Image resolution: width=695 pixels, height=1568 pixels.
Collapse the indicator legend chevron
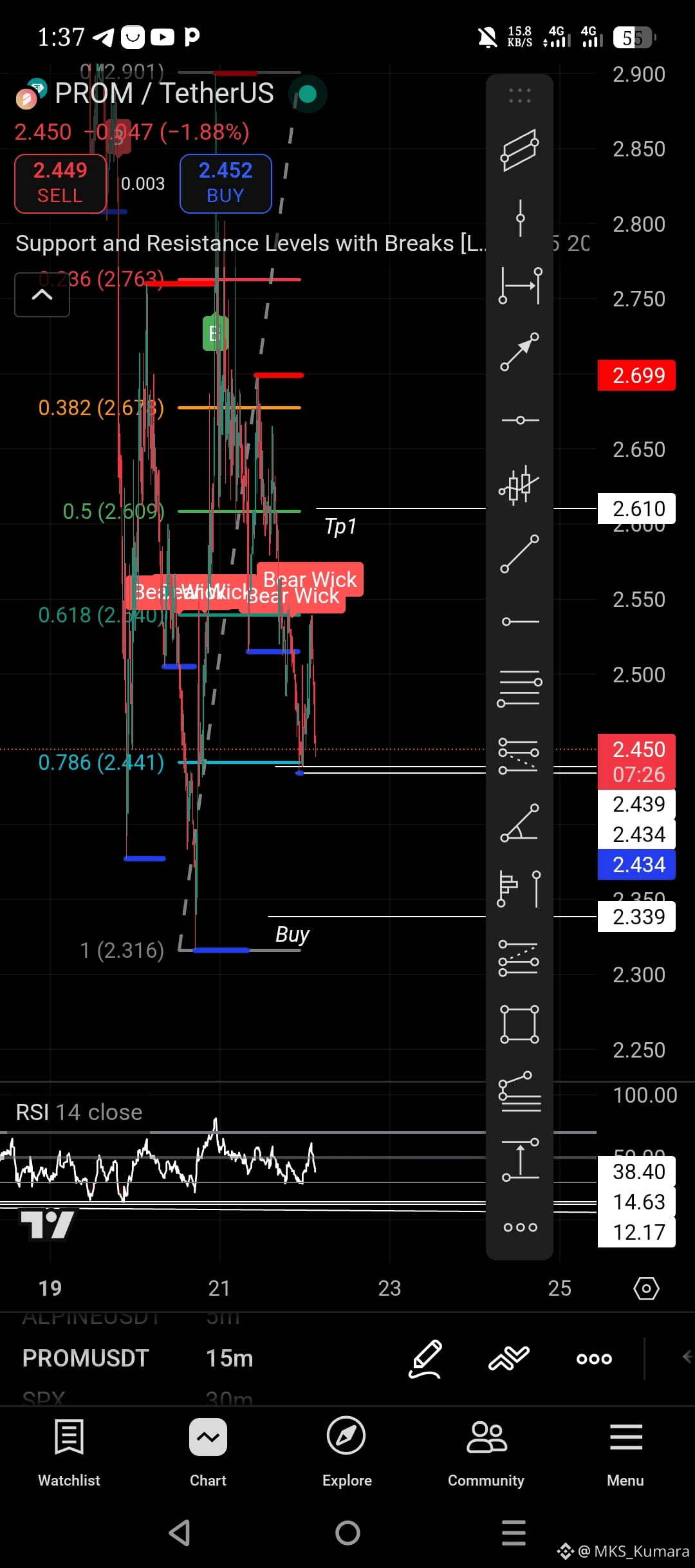coord(42,295)
